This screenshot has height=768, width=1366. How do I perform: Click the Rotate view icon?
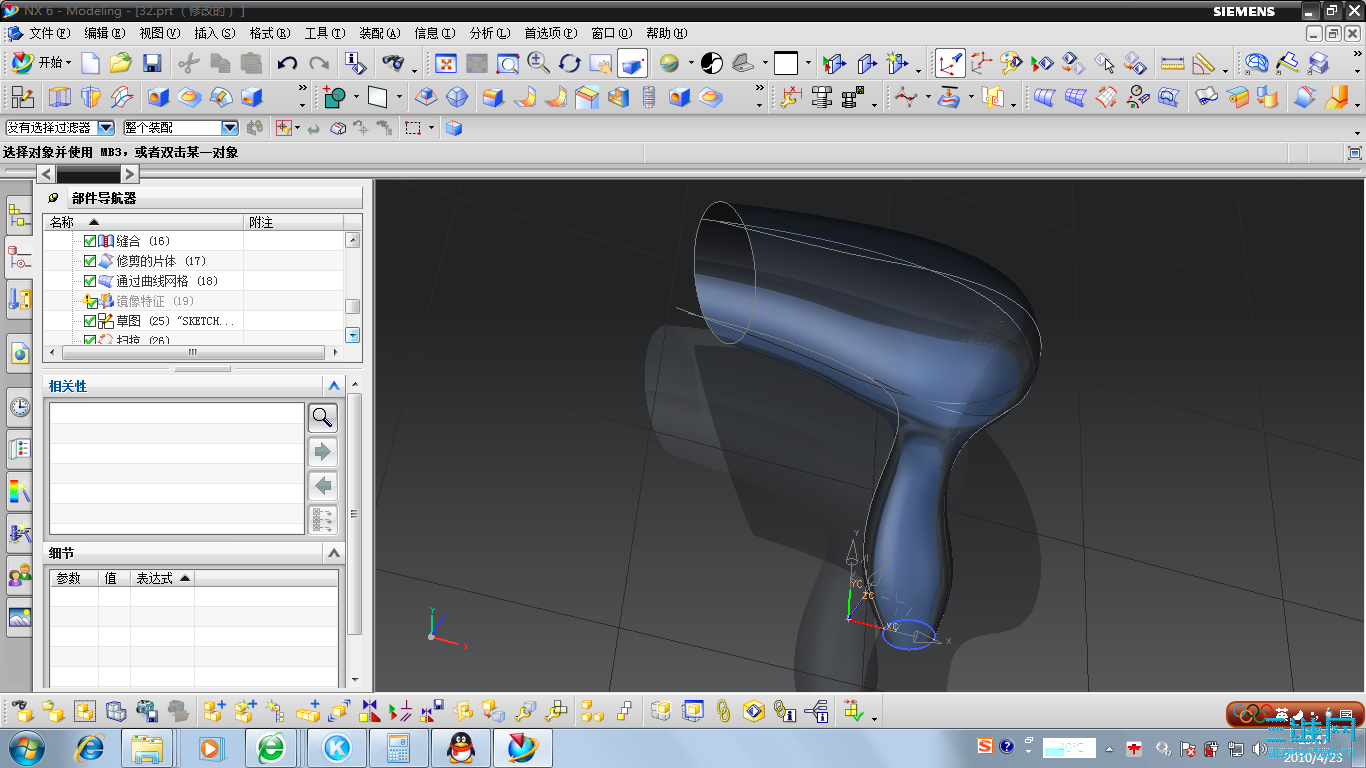pos(570,63)
